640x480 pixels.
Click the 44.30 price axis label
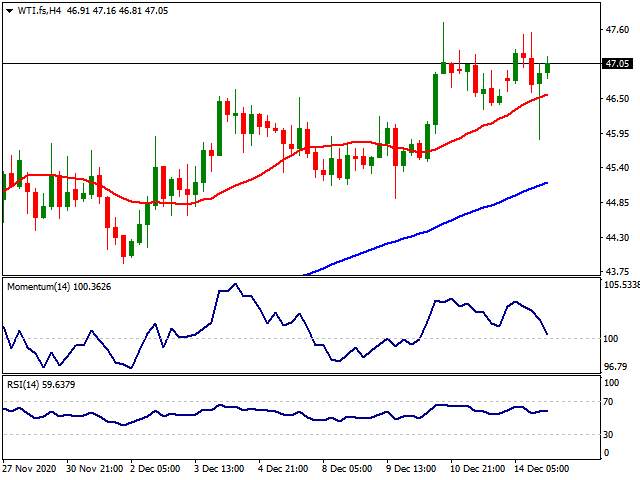click(x=617, y=237)
